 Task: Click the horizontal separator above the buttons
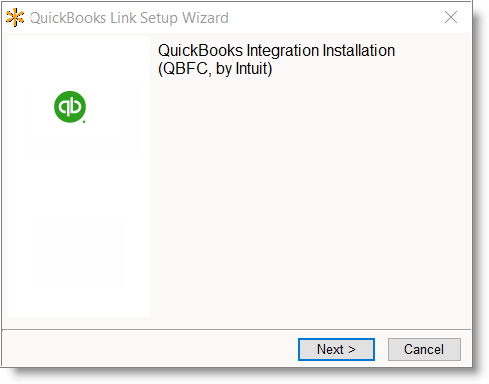[237, 330]
